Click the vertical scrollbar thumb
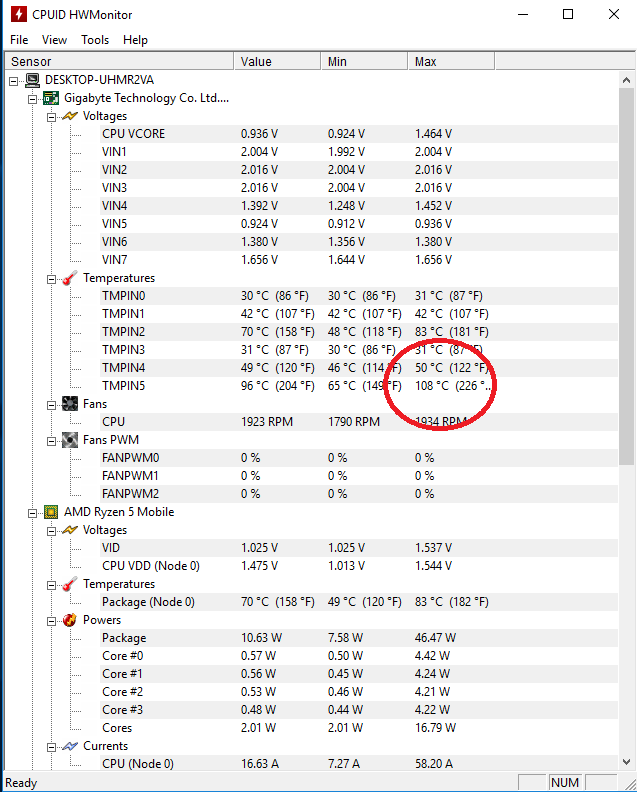The height and width of the screenshot is (795, 637). [626, 276]
